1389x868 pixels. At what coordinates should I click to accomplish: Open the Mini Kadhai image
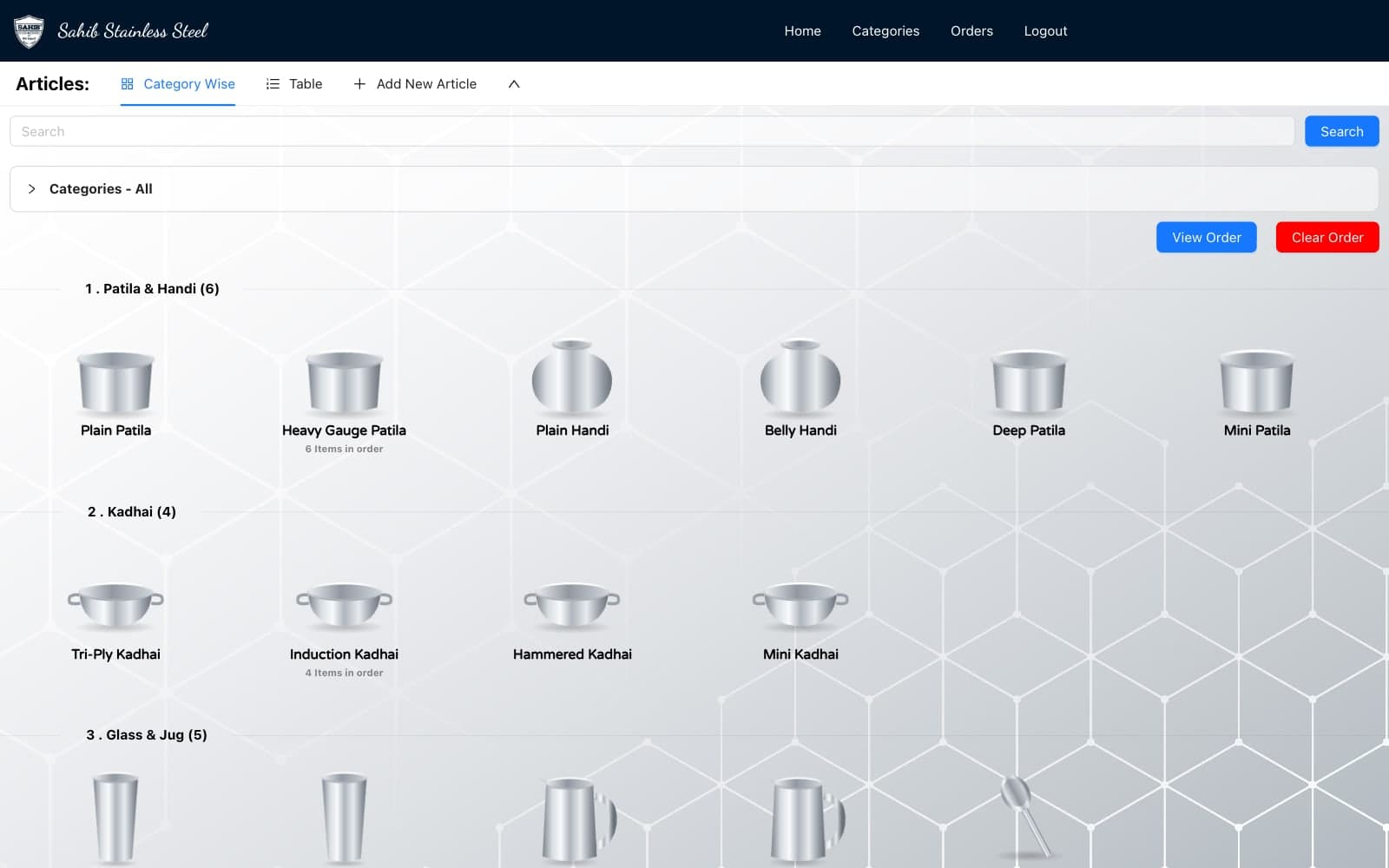[x=800, y=605]
